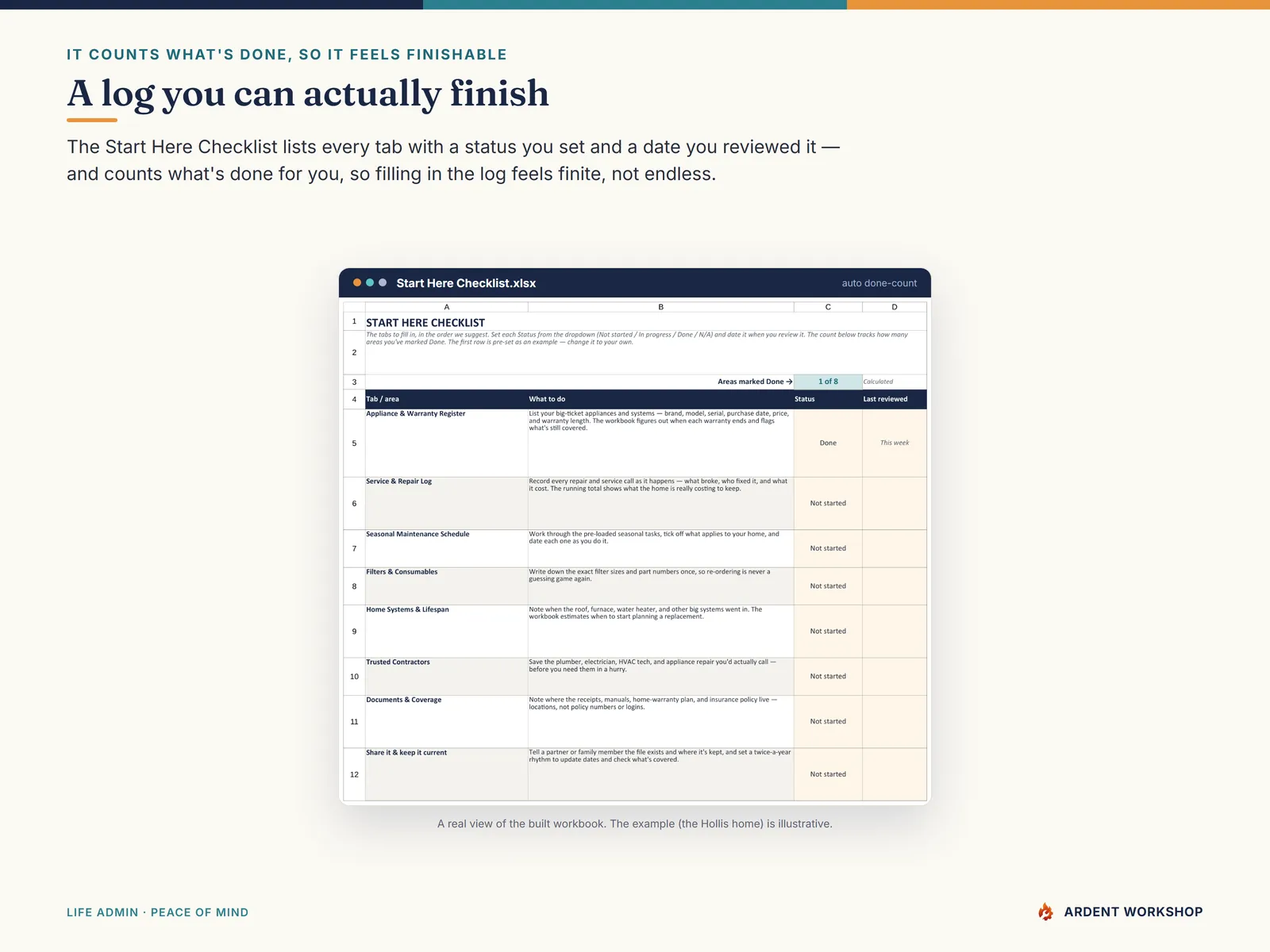Image resolution: width=1270 pixels, height=952 pixels.
Task: Click the orange window dot in title bar
Action: pyautogui.click(x=357, y=282)
